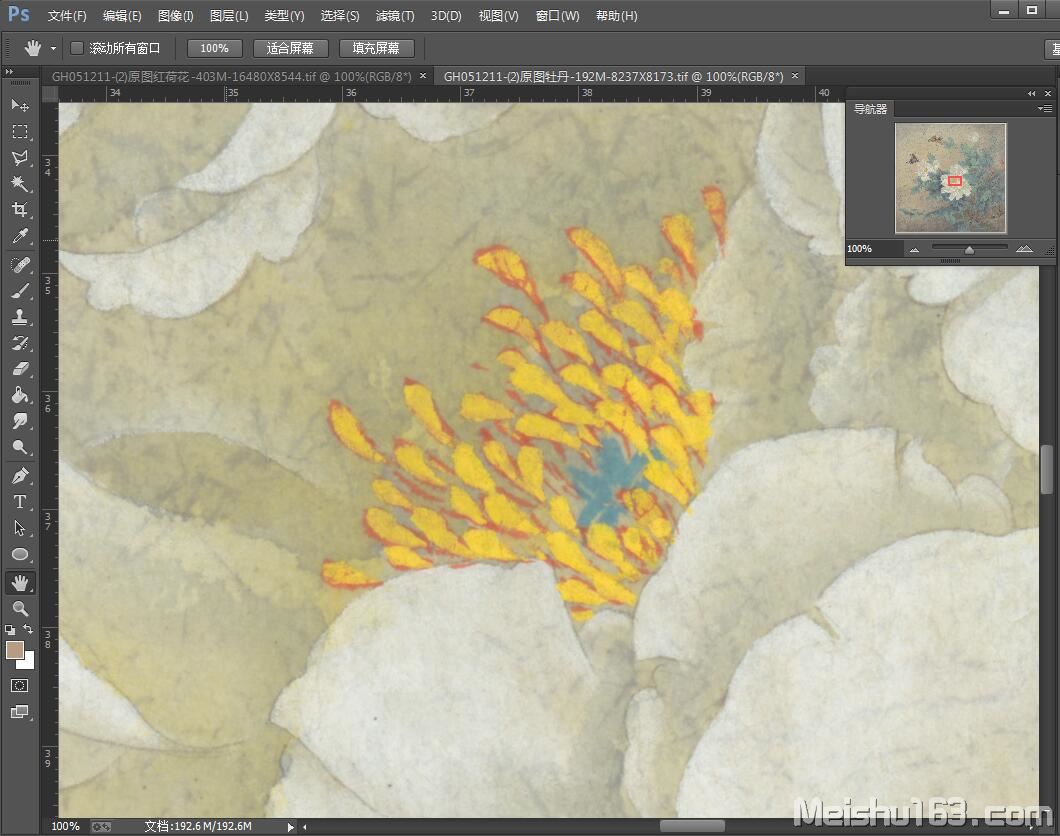This screenshot has height=836, width=1060.
Task: Select the Rectangular Marquee tool
Action: [20, 132]
